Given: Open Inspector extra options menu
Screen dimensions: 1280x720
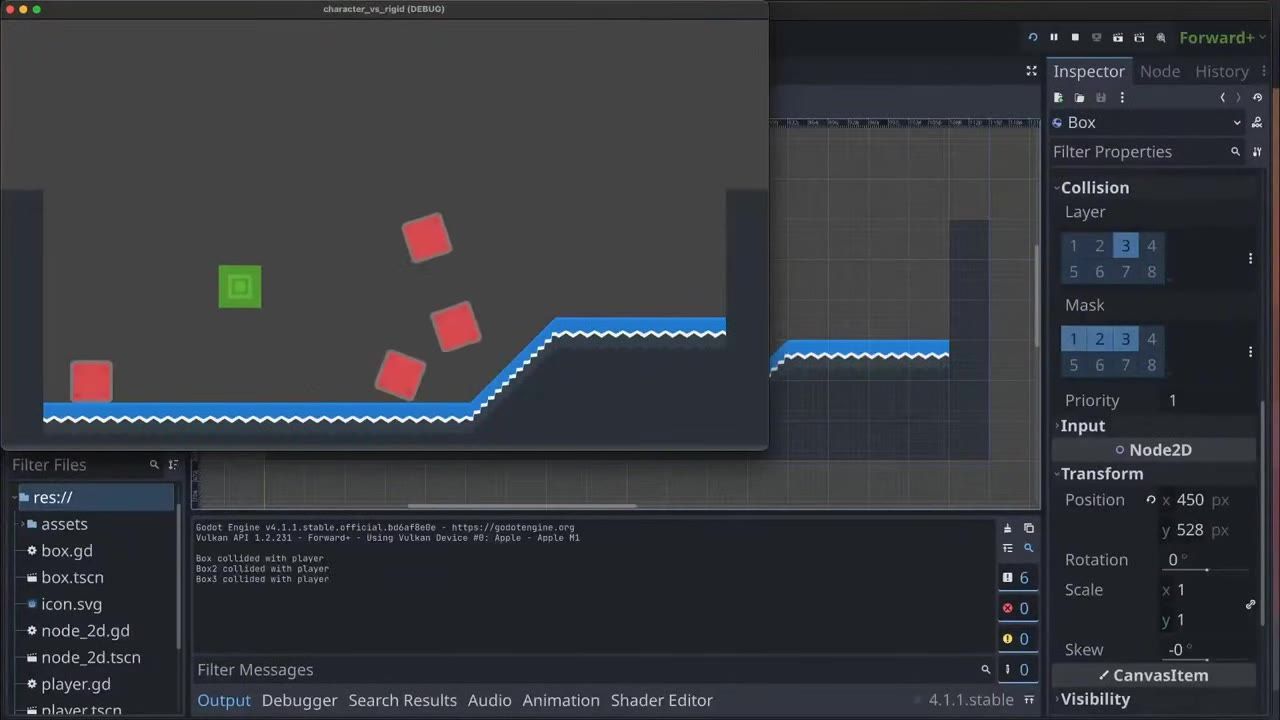Looking at the screenshot, I should tap(1122, 97).
